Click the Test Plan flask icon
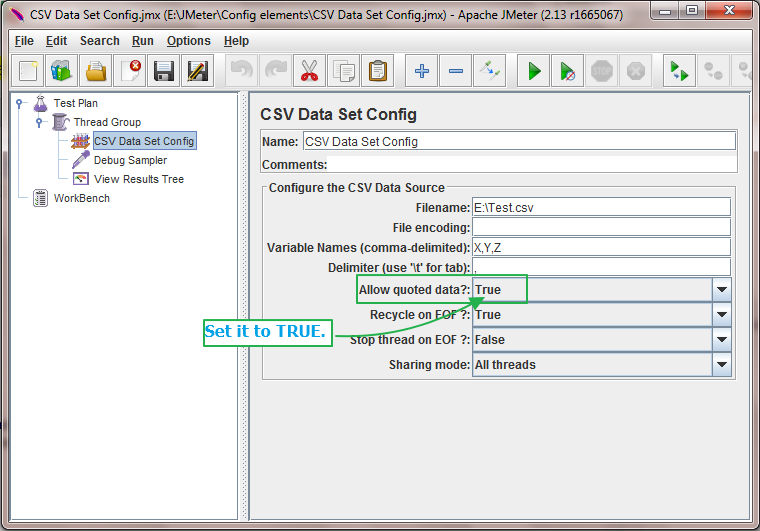Screen dimensions: 760x531 click(40, 103)
